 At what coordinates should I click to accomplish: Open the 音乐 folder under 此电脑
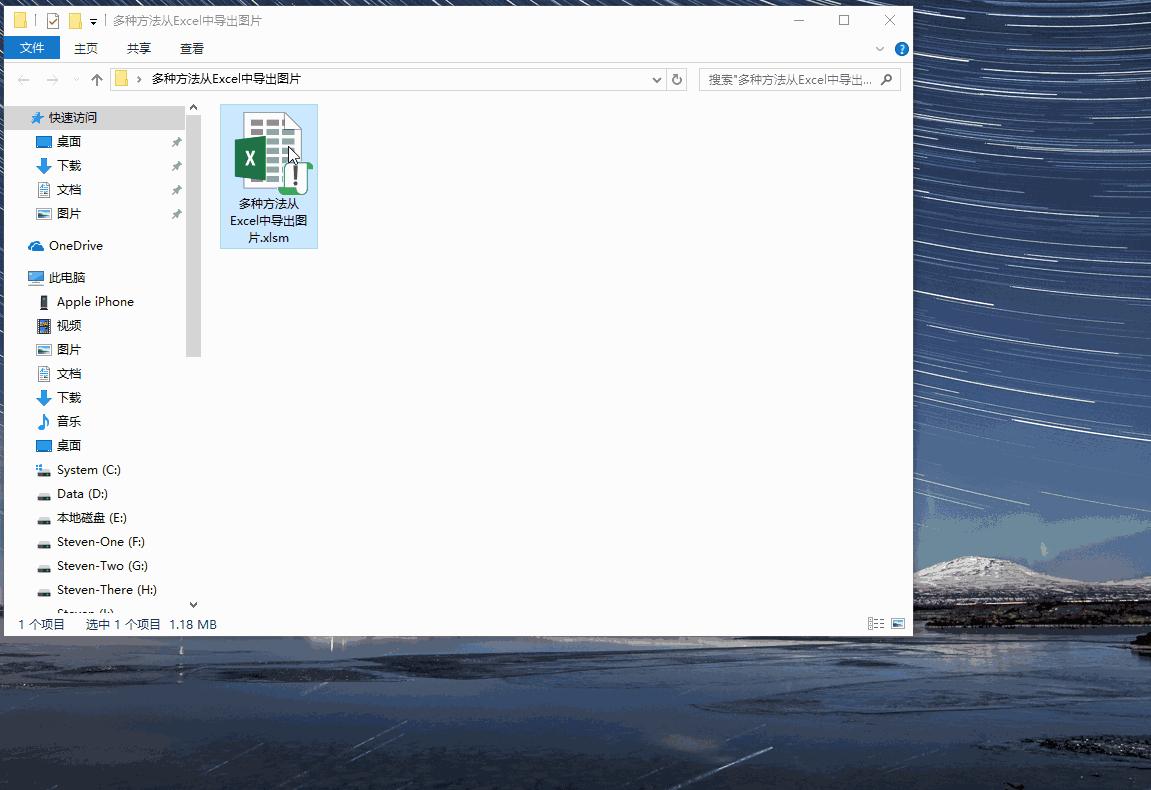click(x=69, y=421)
